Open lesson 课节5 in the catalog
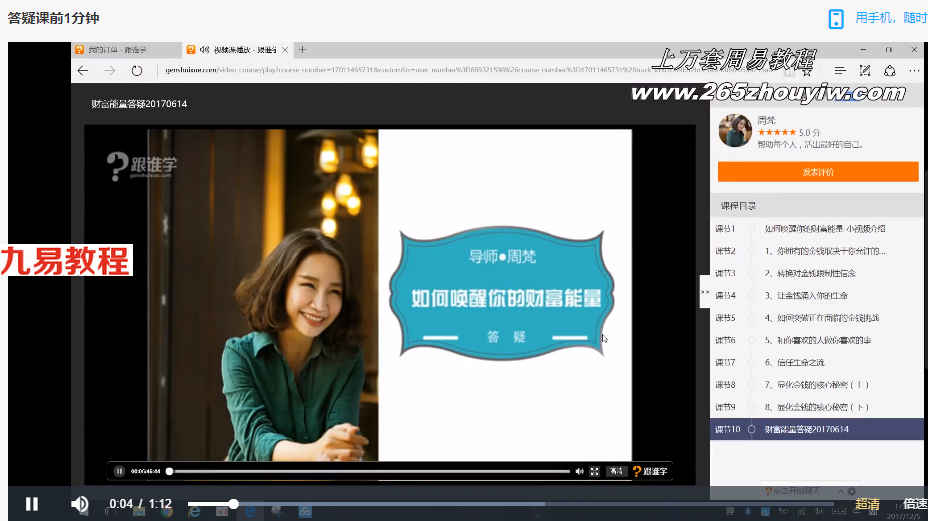 click(817, 318)
